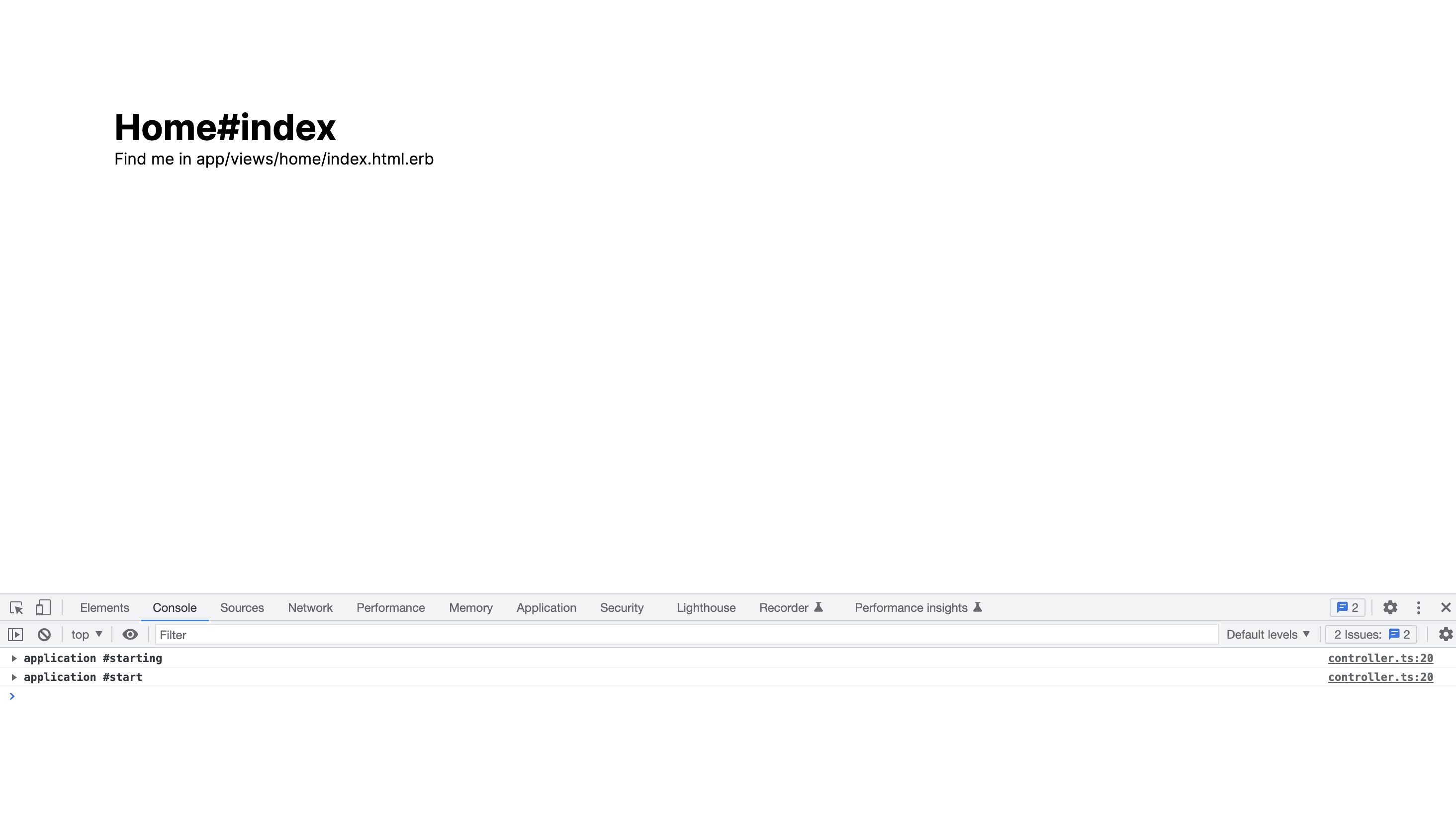Expand the application #starting log entry
The height and width of the screenshot is (832, 1456).
point(14,658)
